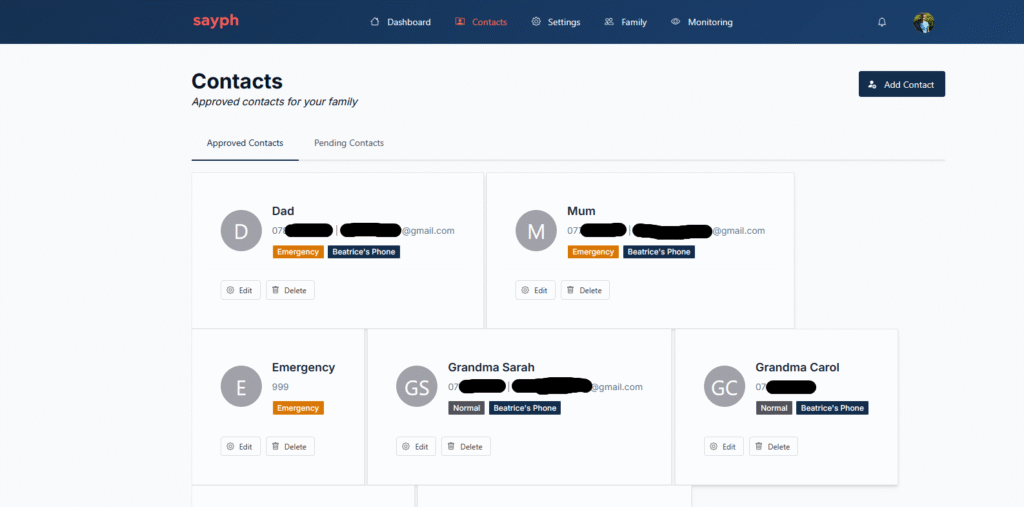Open the Monitoring page
Viewport: 1024px width, 507px height.
701,22
